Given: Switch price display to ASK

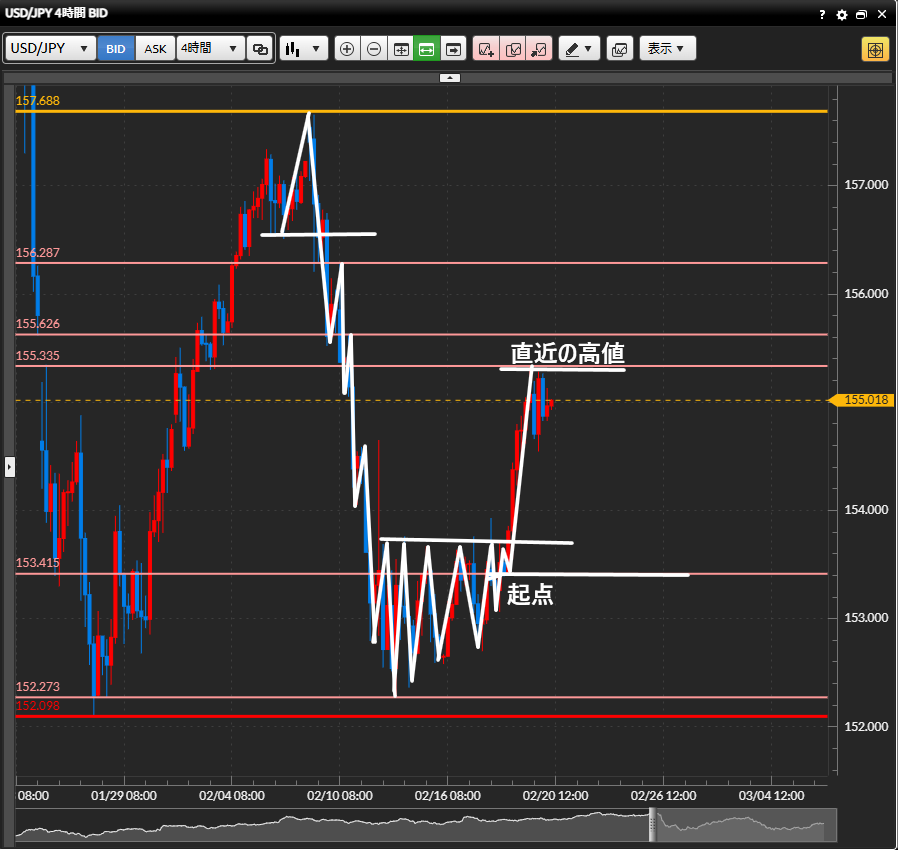Looking at the screenshot, I should pos(155,49).
